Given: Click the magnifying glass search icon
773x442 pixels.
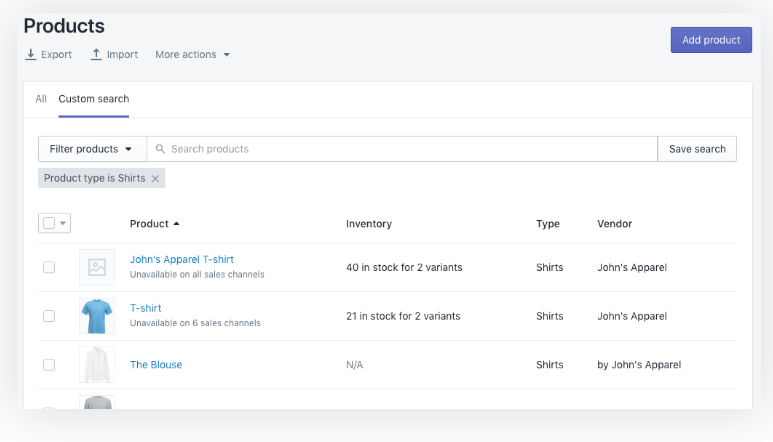Looking at the screenshot, I should tap(160, 149).
